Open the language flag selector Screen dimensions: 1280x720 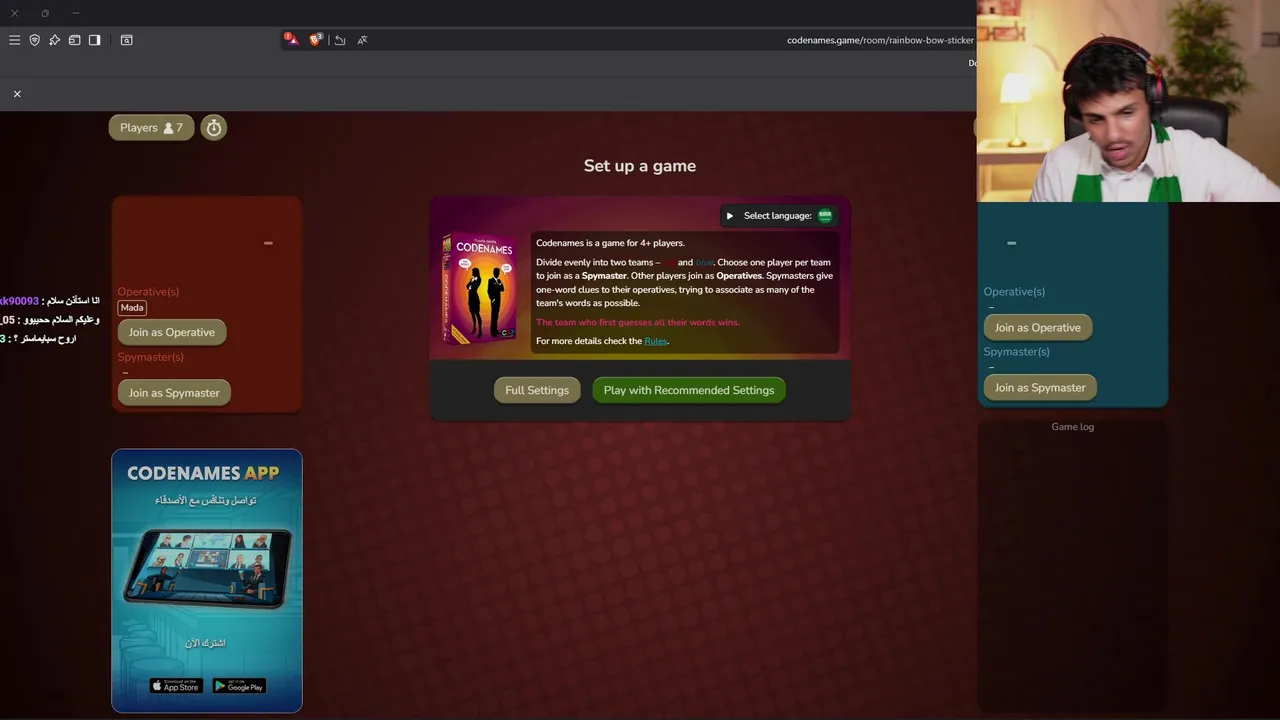tap(825, 215)
